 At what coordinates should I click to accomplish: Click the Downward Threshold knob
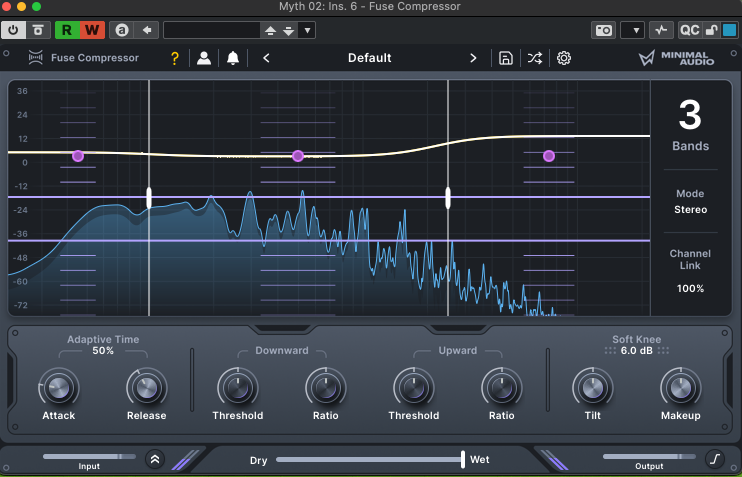238,388
